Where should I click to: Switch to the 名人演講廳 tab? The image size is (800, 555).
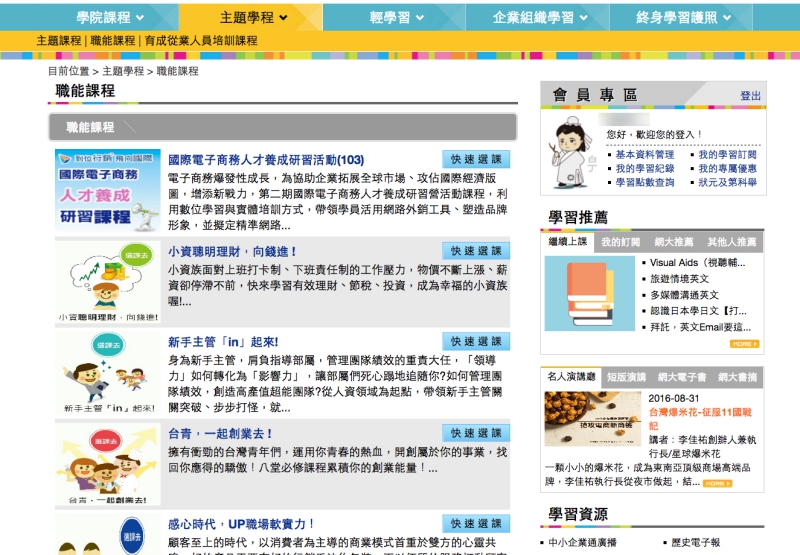tap(571, 376)
